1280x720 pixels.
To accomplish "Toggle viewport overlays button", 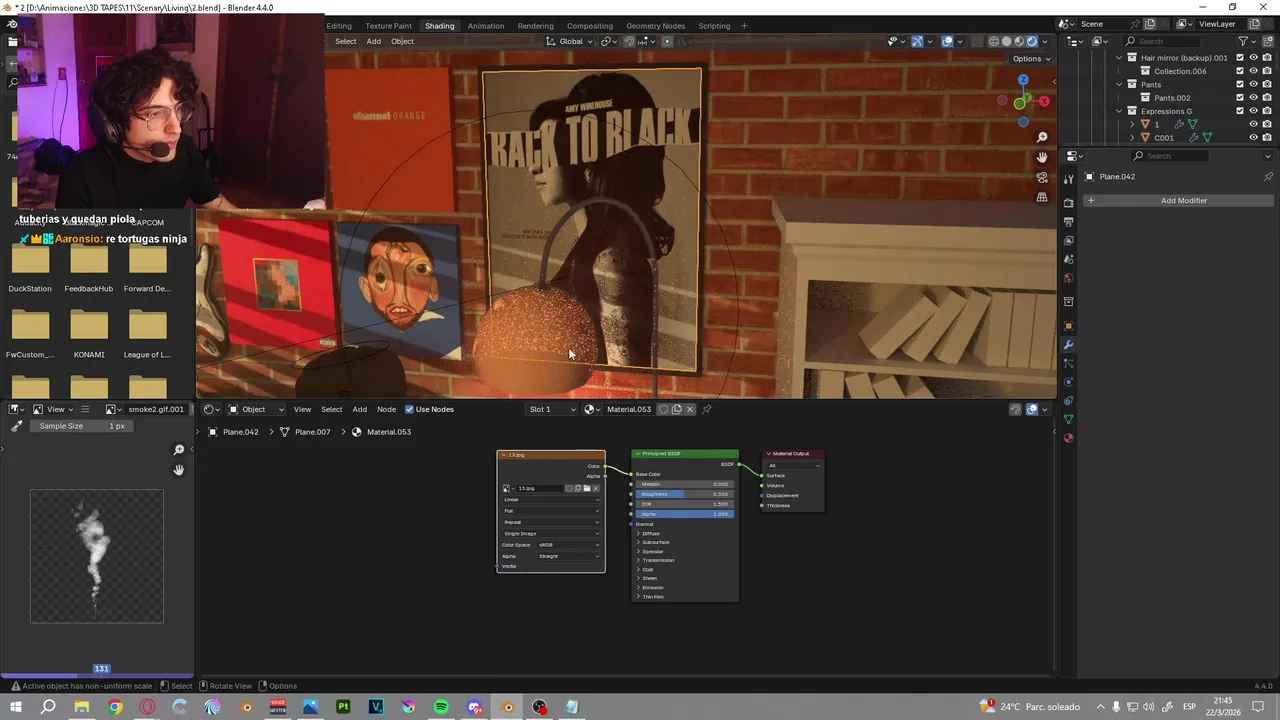I will [947, 41].
